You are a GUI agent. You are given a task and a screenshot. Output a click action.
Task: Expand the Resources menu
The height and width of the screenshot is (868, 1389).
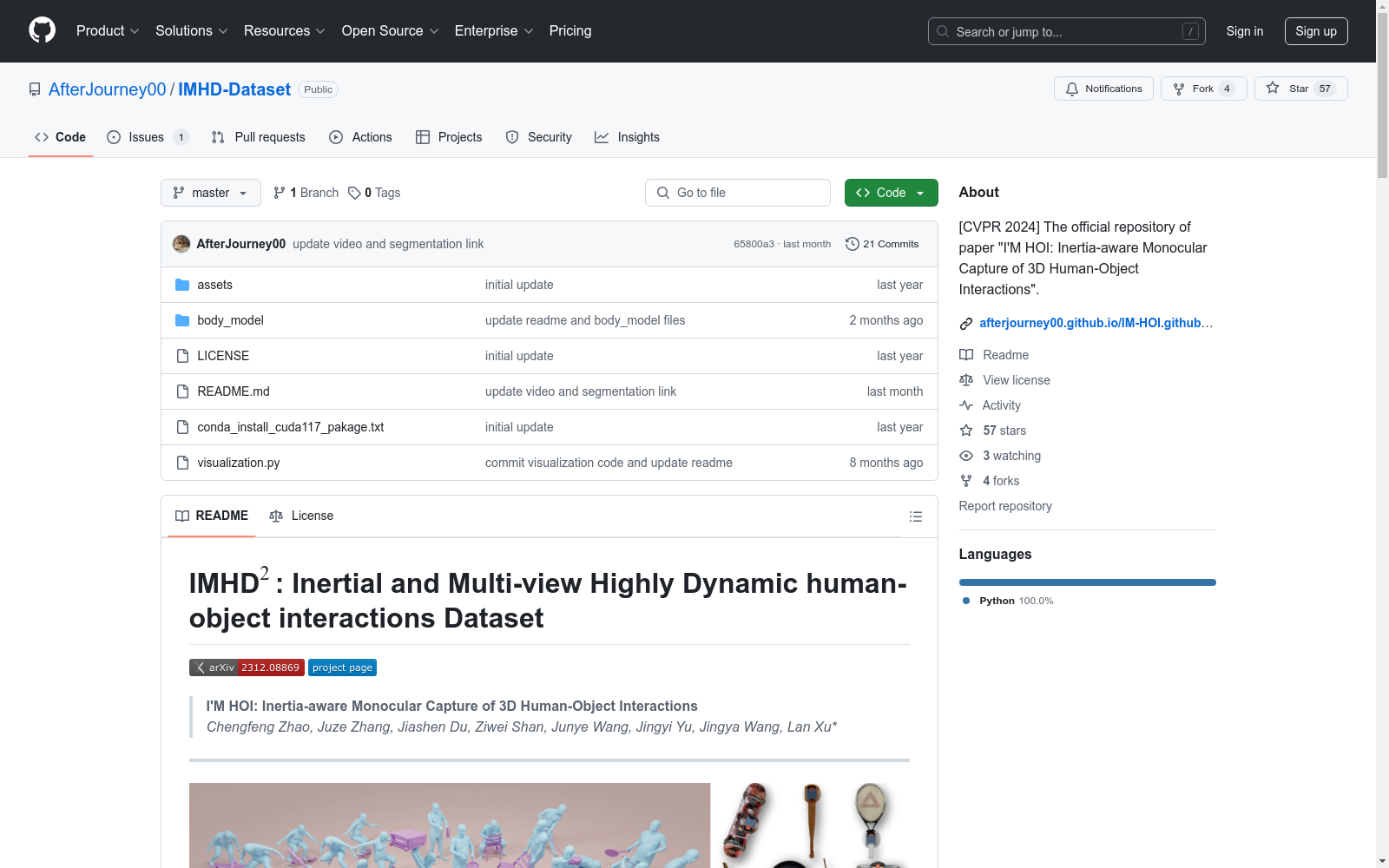285,30
